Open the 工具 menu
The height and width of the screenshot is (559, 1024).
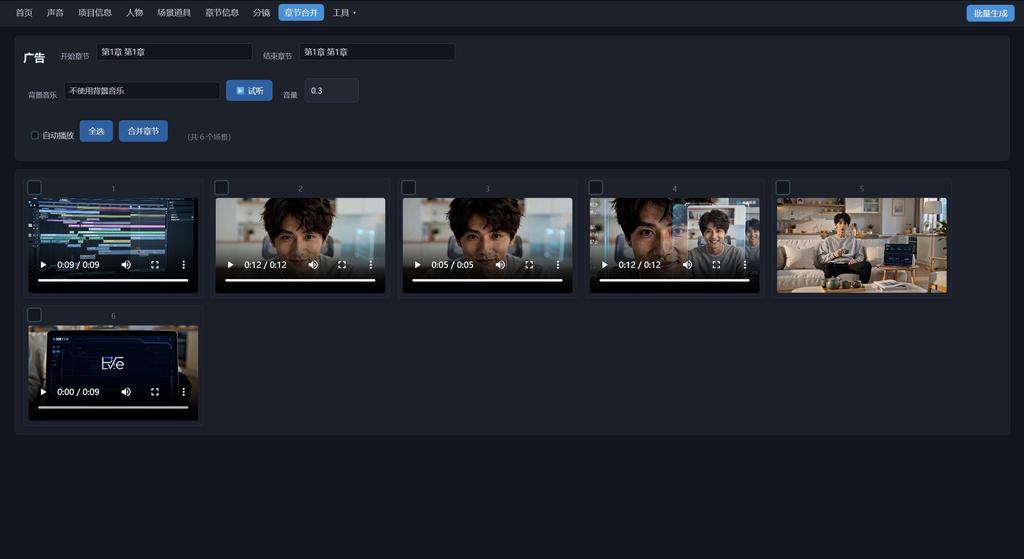[344, 12]
